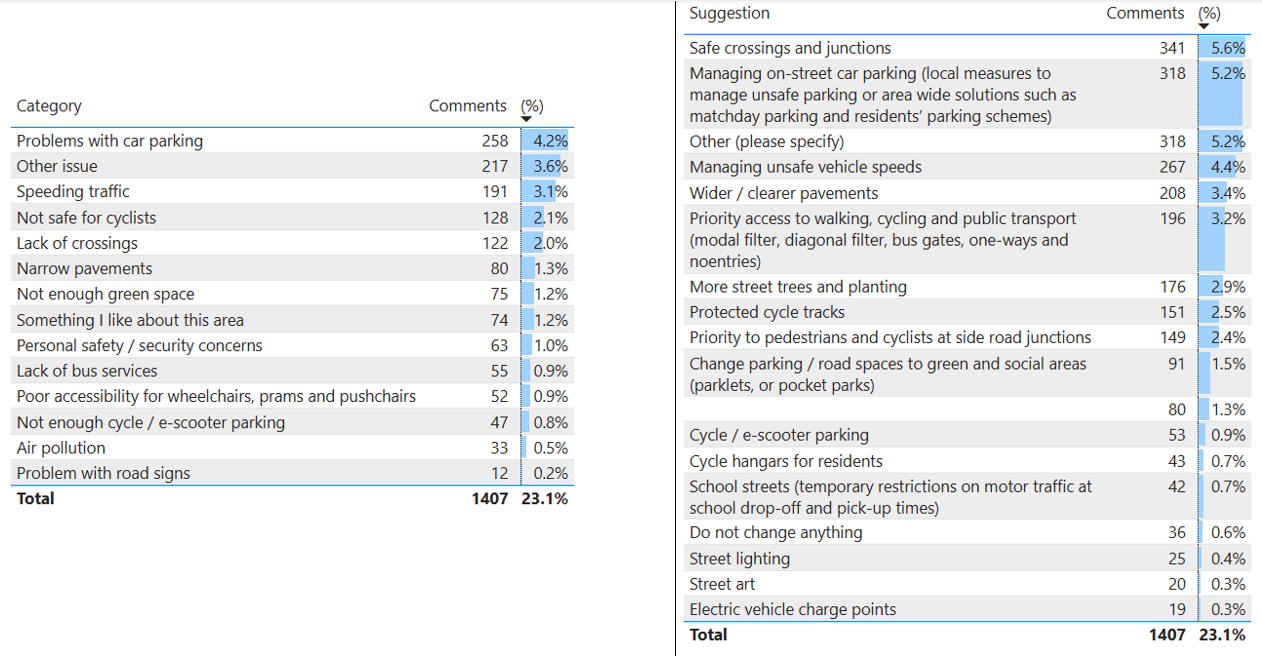The width and height of the screenshot is (1262, 660).
Task: Select the Problems with car parking row
Action: pyautogui.click(x=110, y=141)
